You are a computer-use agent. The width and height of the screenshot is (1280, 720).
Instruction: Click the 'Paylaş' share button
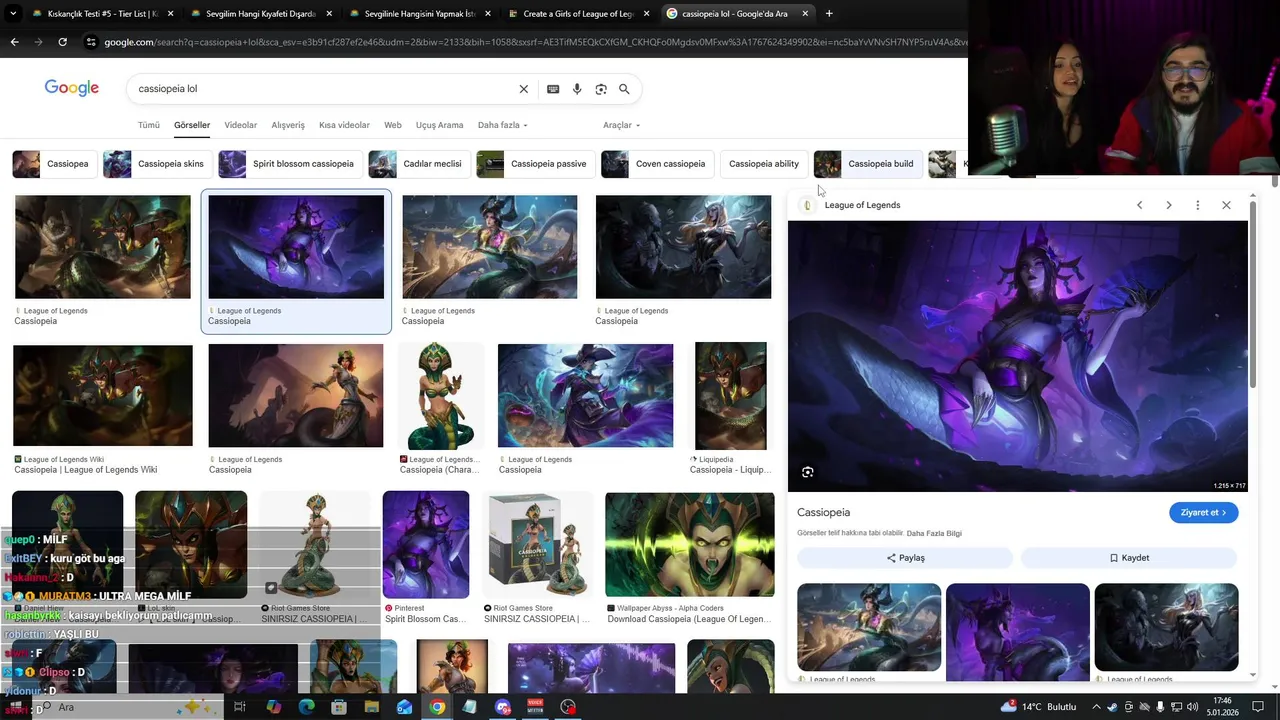[x=905, y=558]
